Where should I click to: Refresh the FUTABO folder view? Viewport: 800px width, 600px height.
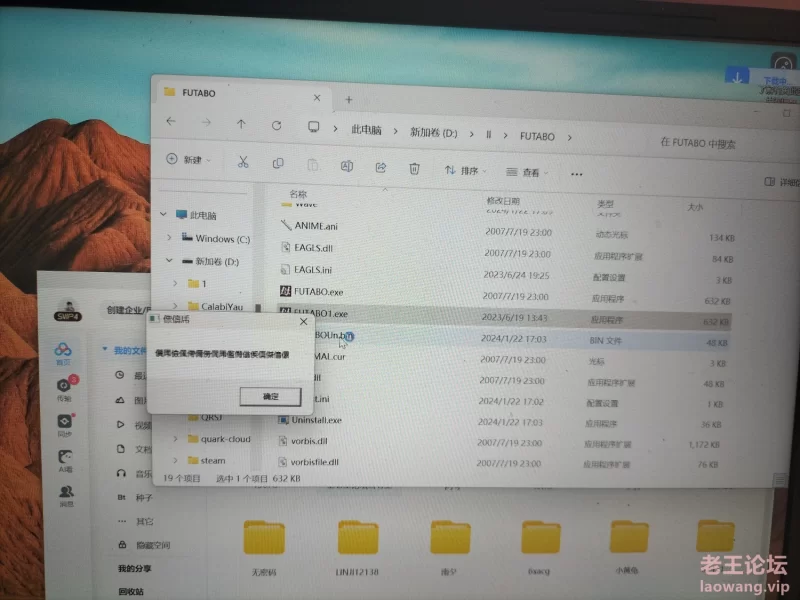click(277, 126)
